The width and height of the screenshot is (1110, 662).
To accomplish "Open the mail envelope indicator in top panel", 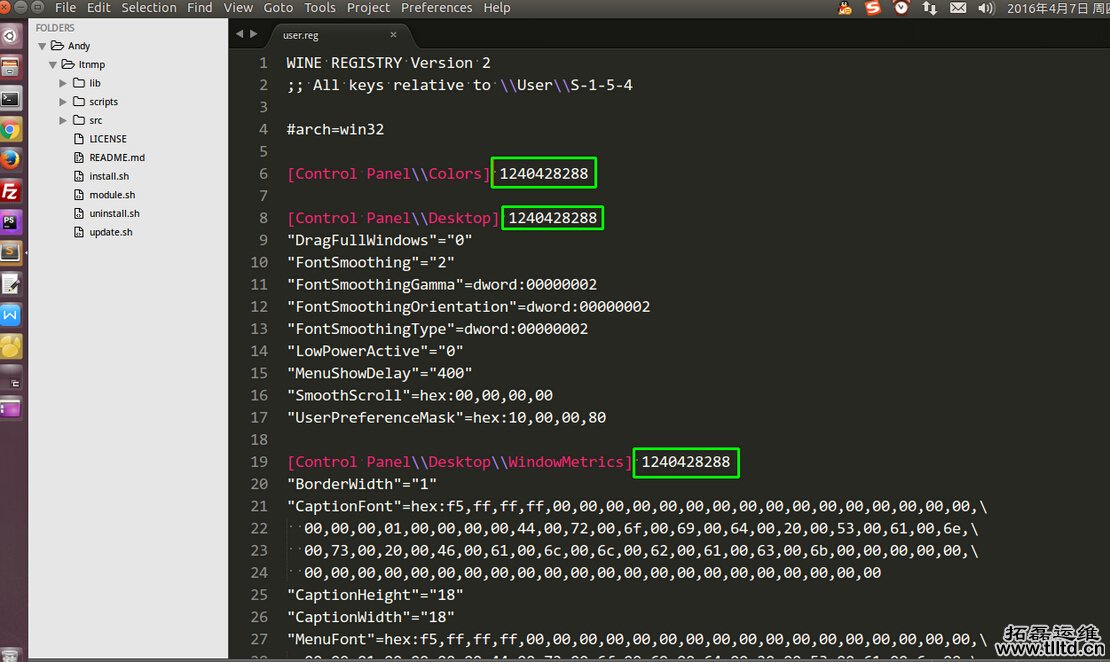I will tap(957, 9).
